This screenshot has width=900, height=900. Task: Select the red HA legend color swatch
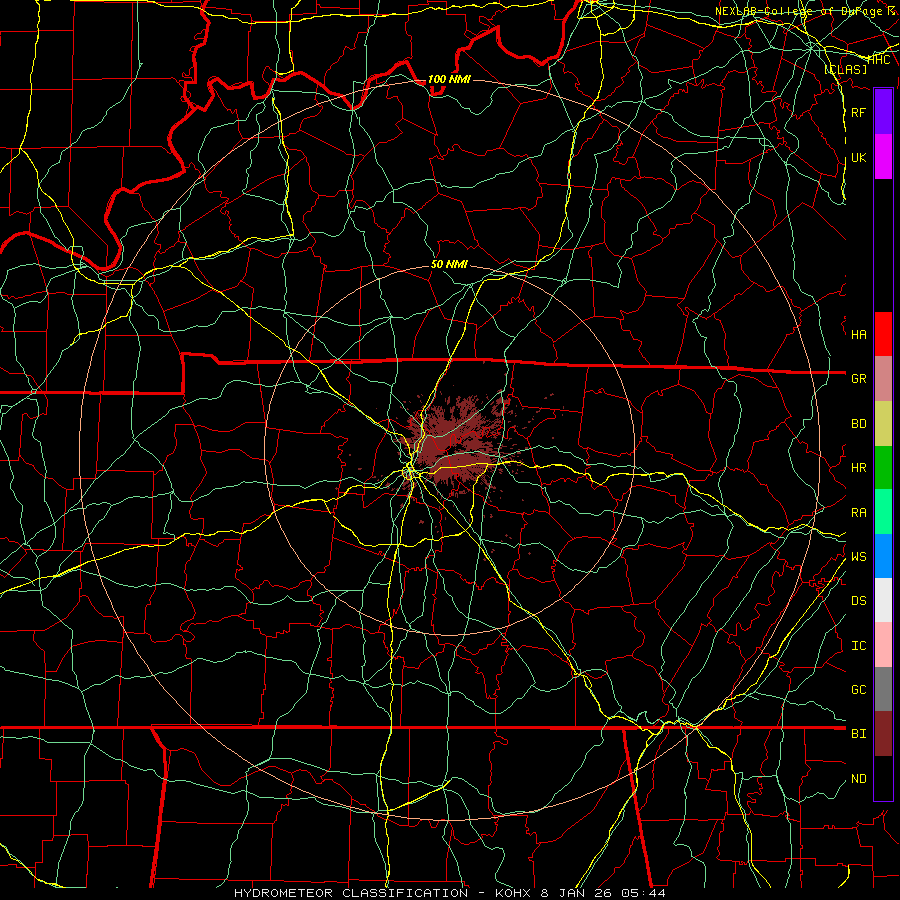coord(883,334)
